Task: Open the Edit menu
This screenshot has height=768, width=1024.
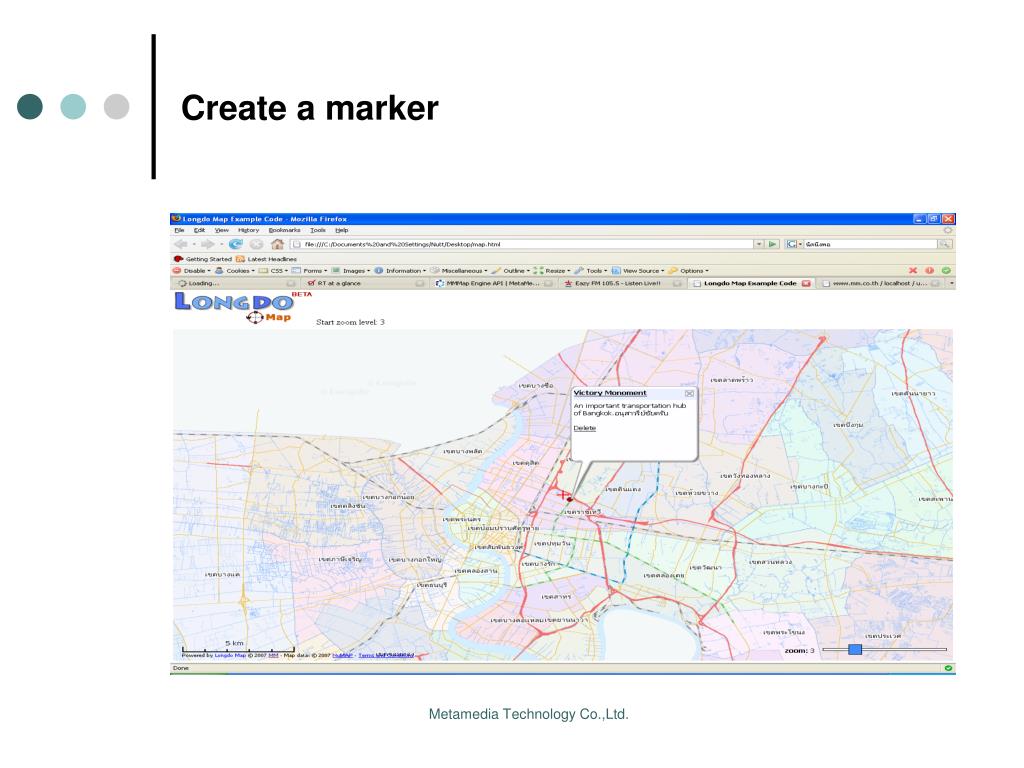Action: point(199,231)
